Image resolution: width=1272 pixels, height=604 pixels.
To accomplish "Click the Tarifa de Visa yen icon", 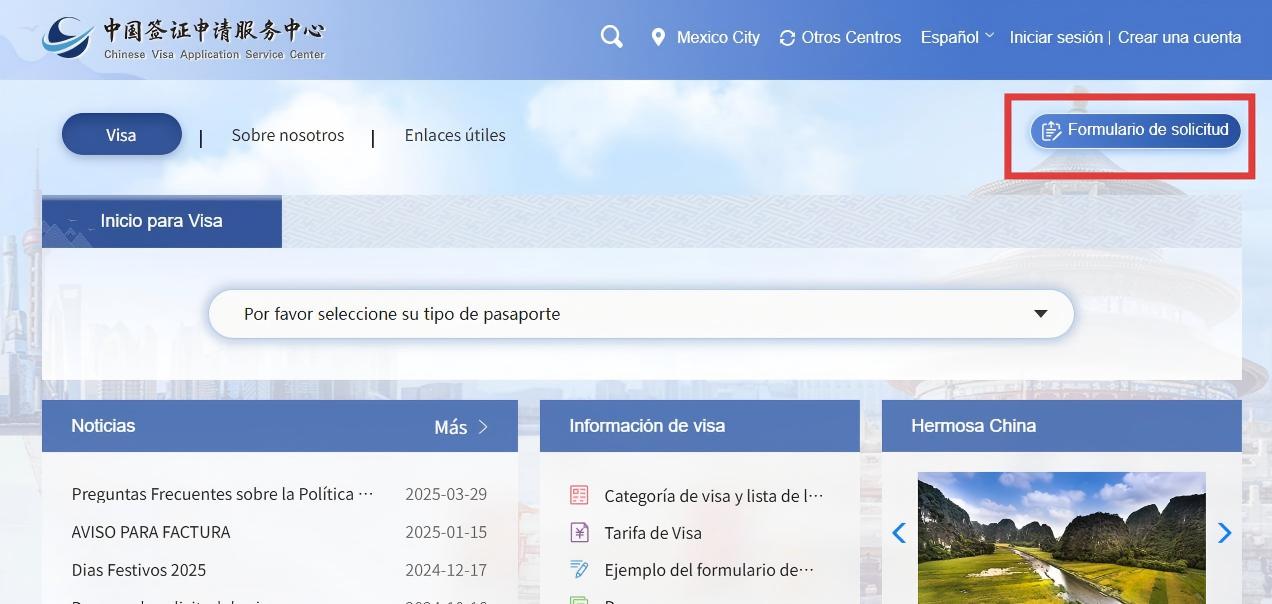I will point(579,533).
